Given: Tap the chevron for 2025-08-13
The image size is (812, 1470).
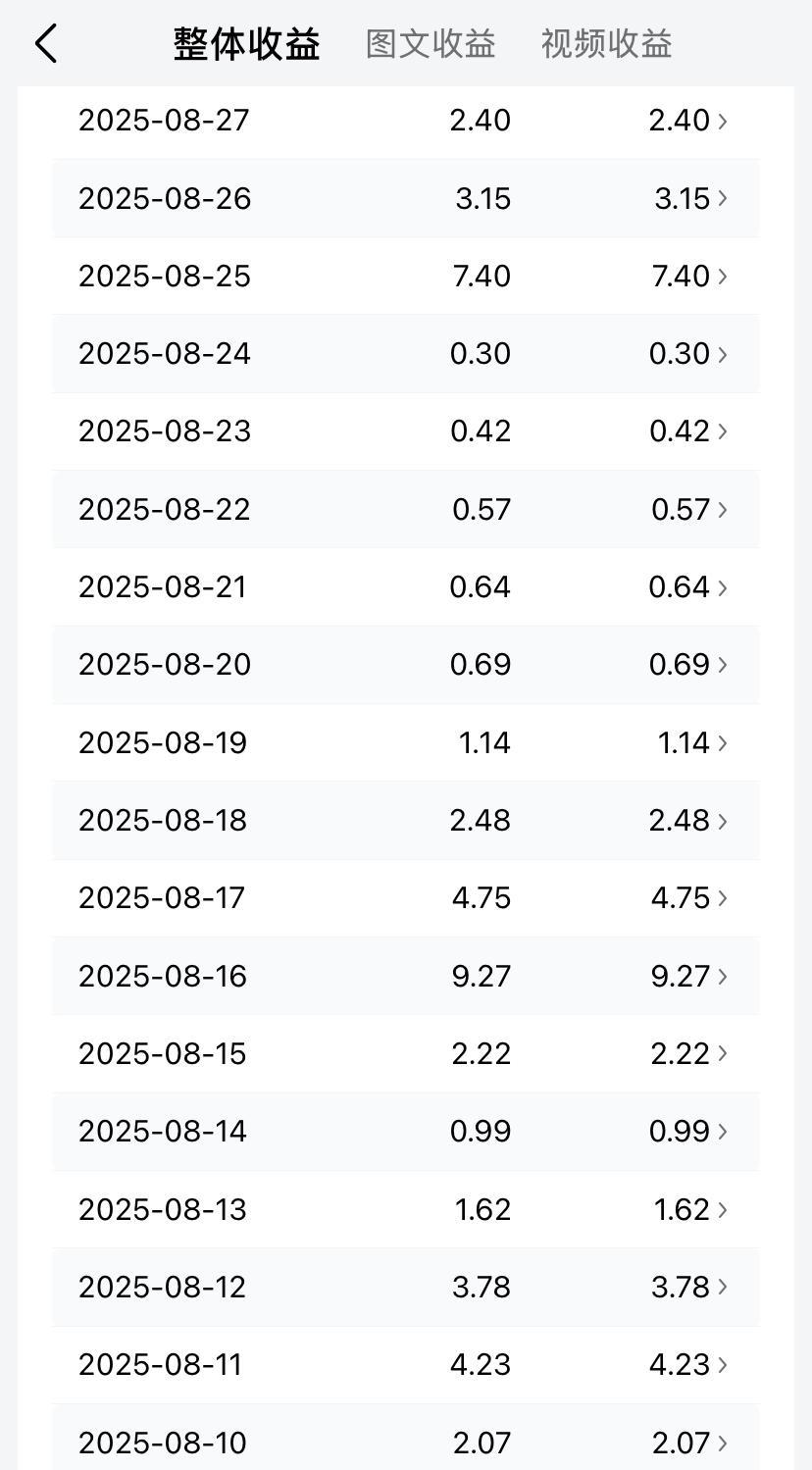Looking at the screenshot, I should [x=723, y=1209].
